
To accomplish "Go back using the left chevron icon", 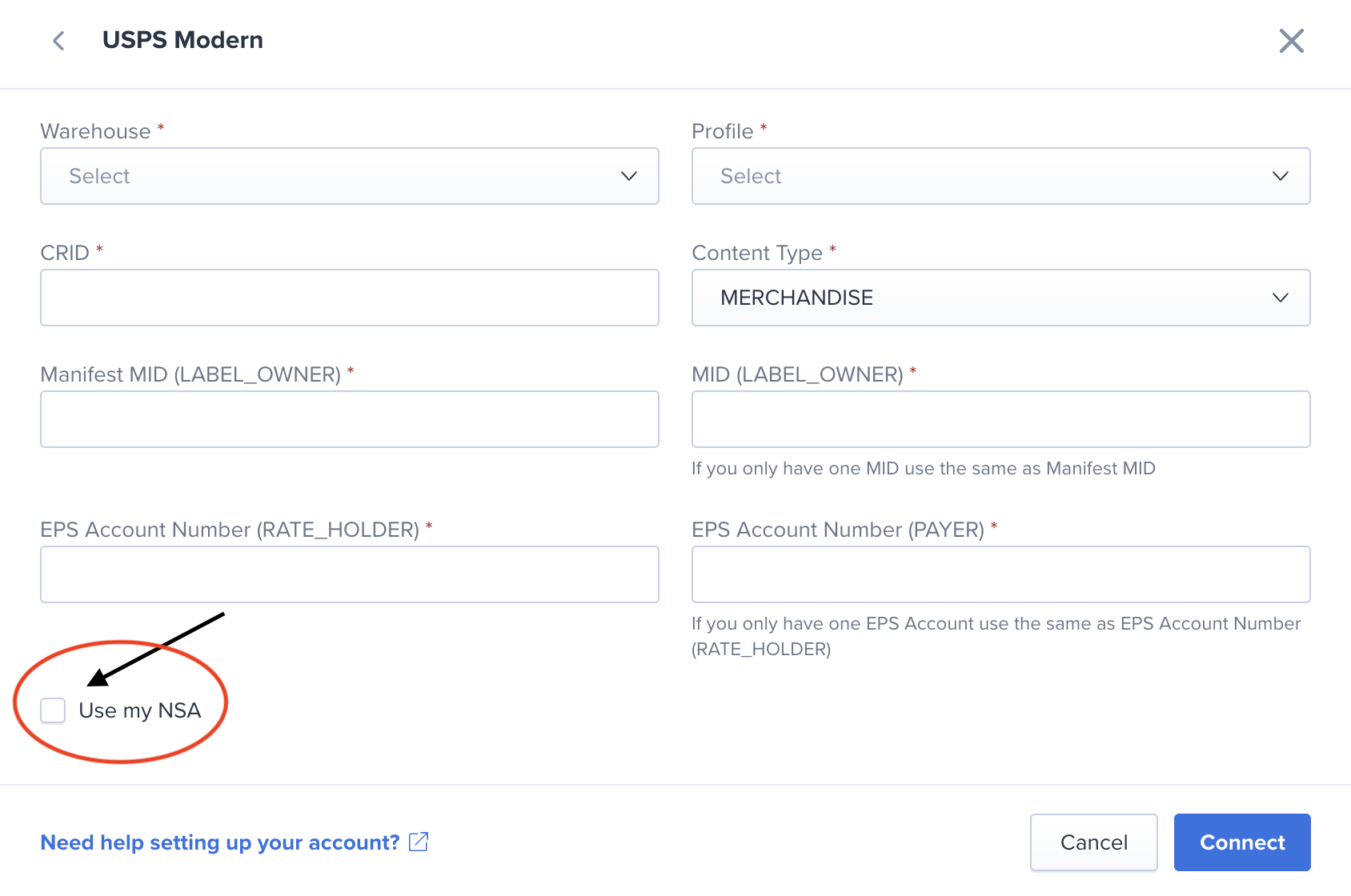I will click(x=58, y=41).
